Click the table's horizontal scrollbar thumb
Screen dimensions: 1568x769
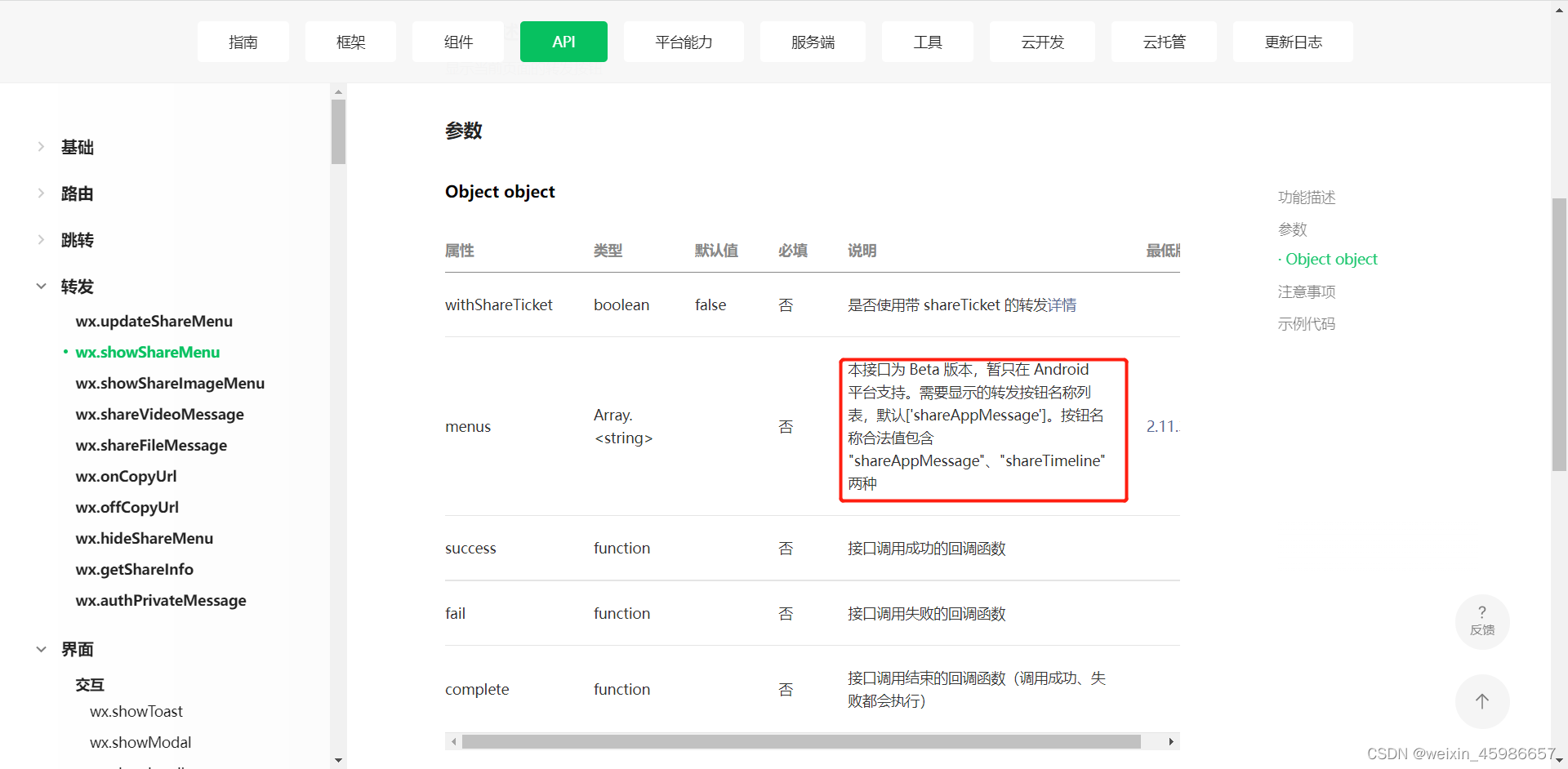tap(801, 741)
